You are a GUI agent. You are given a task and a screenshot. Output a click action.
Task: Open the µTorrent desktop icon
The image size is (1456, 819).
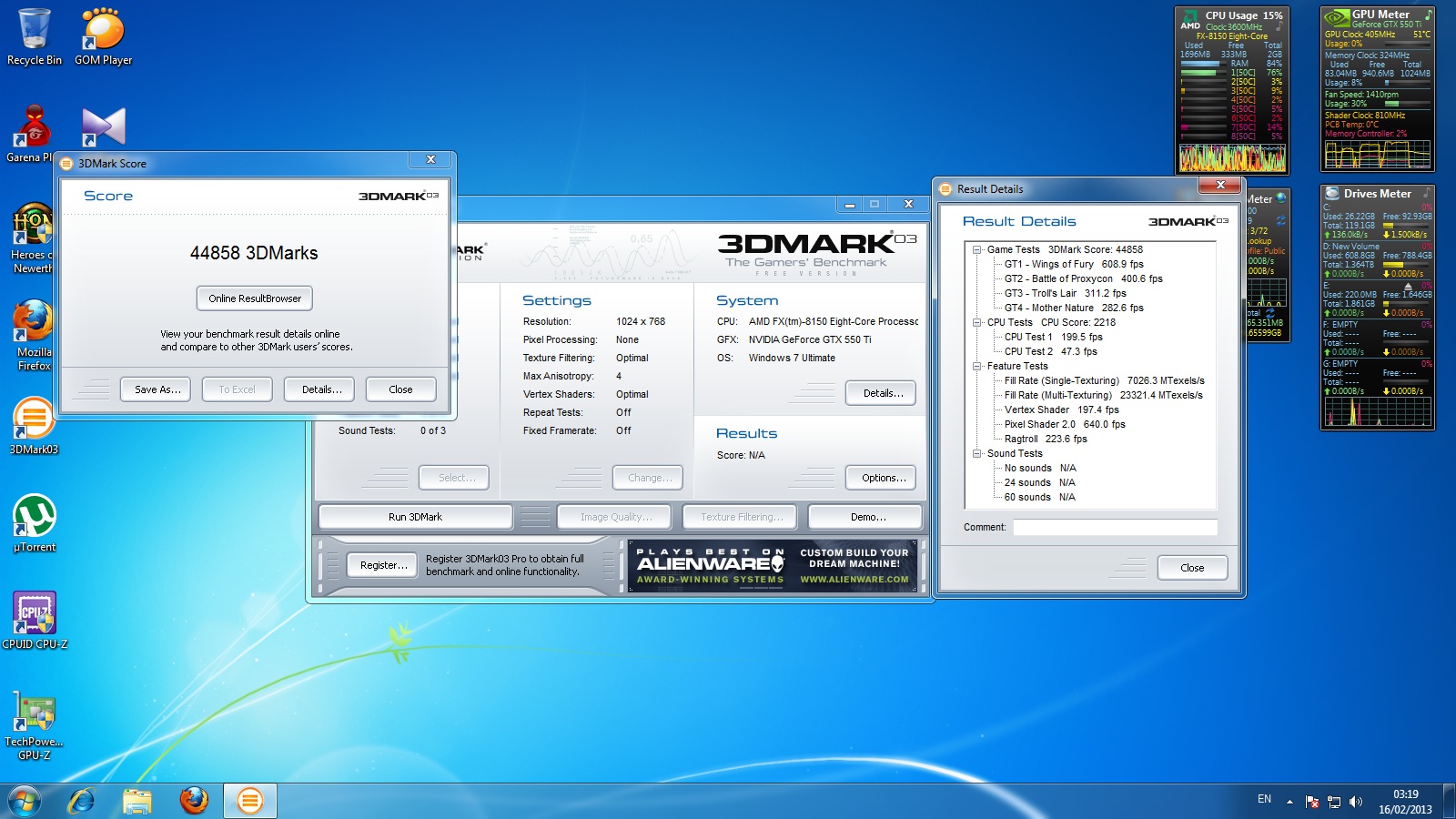pyautogui.click(x=35, y=523)
